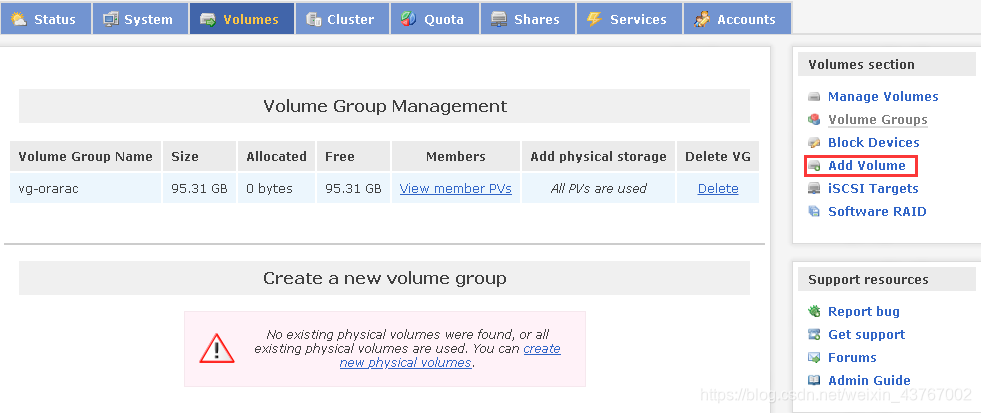The image size is (981, 413).
Task: Open the Services tab
Action: 629,19
